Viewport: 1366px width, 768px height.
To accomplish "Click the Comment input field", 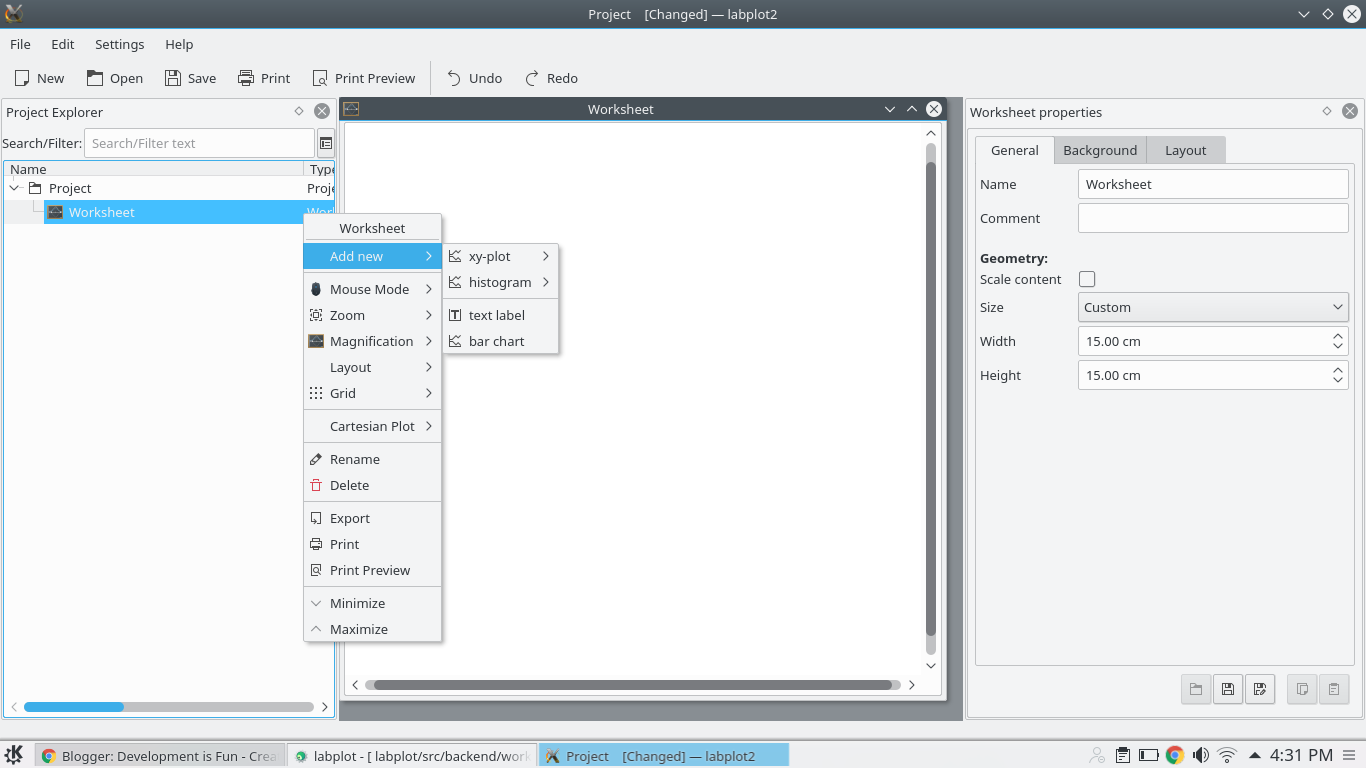I will (x=1213, y=218).
